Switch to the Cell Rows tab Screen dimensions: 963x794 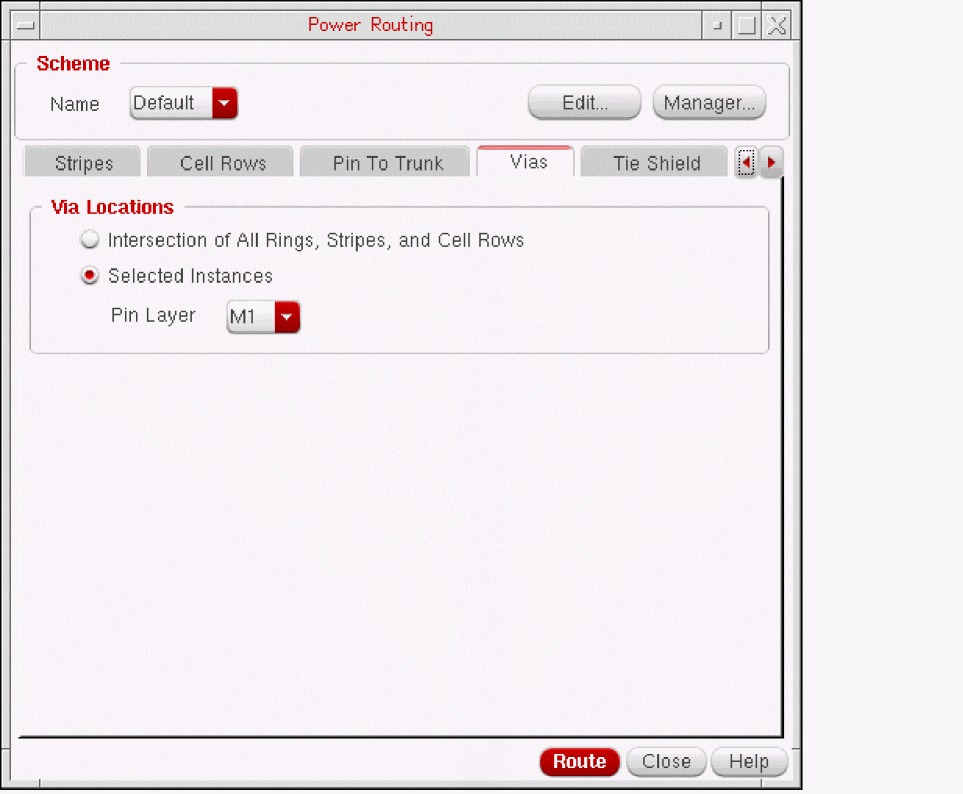222,163
